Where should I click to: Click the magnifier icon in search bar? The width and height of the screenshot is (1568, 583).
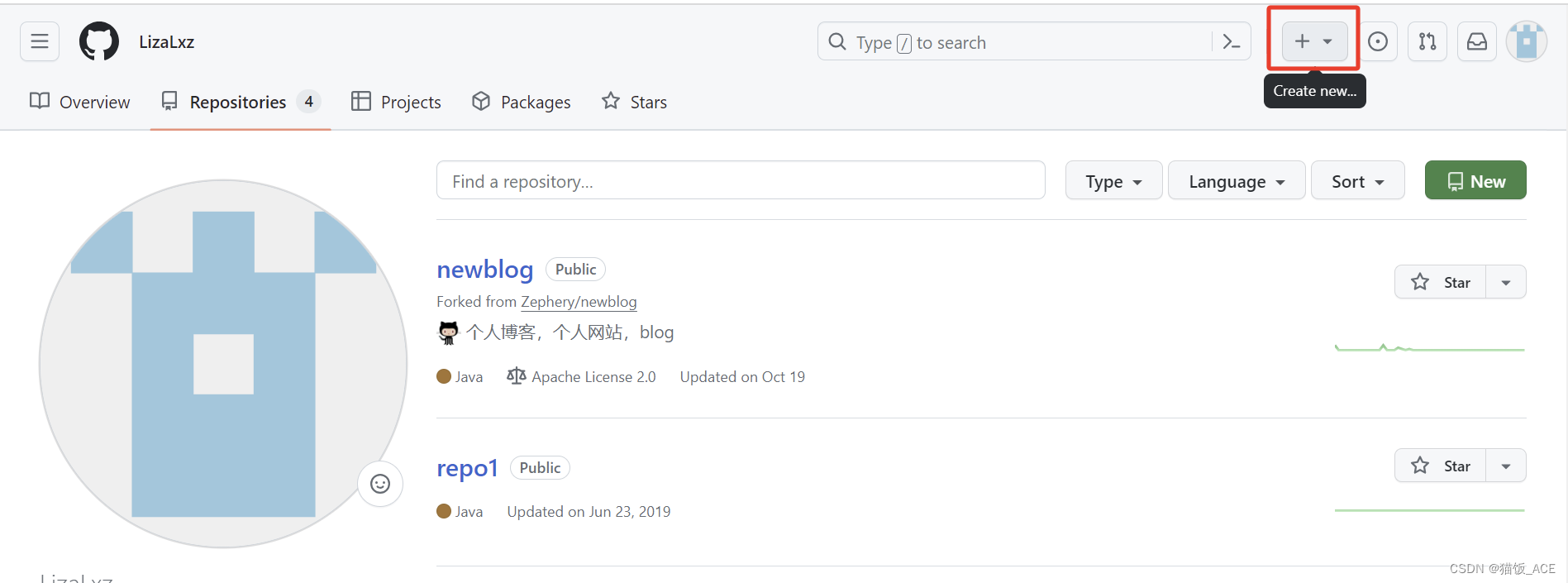837,41
